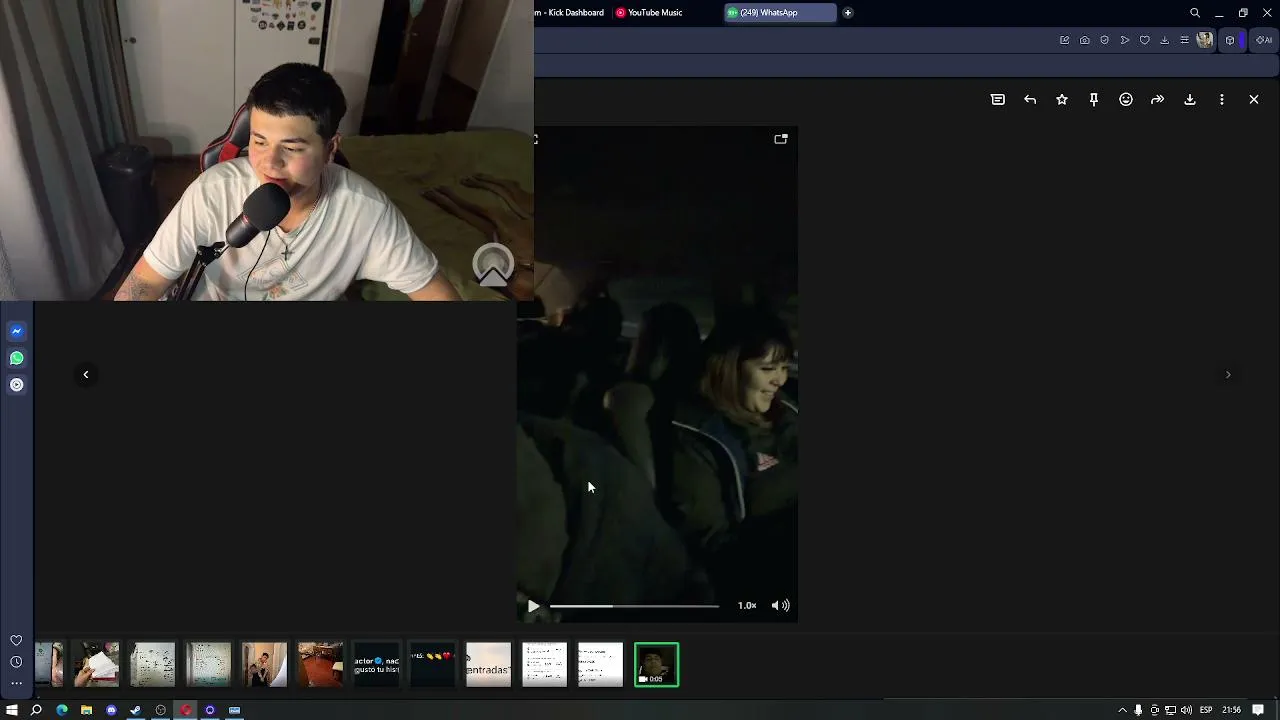Viewport: 1280px width, 720px height.
Task: Open WhatsApp in the browser sidebar
Action: point(17,358)
